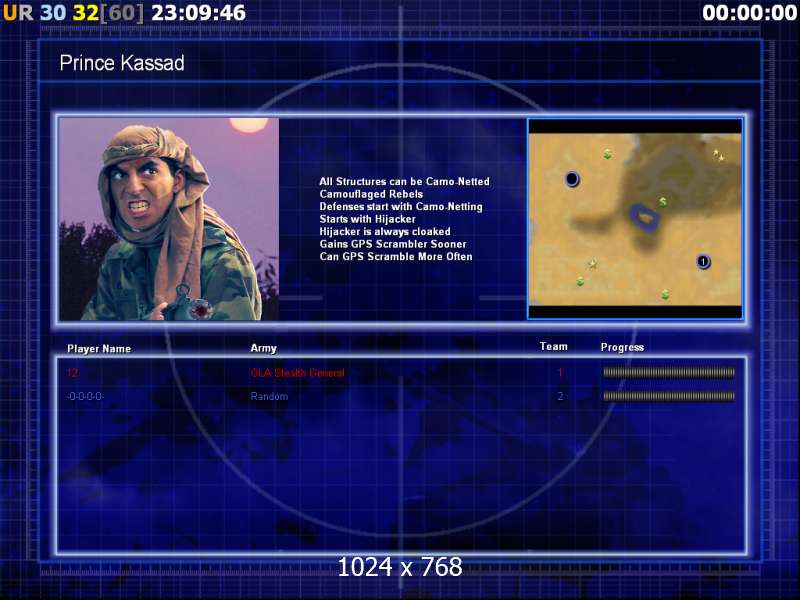Click the 23:09:46 clock readout
Viewport: 800px width, 600px height.
198,13
